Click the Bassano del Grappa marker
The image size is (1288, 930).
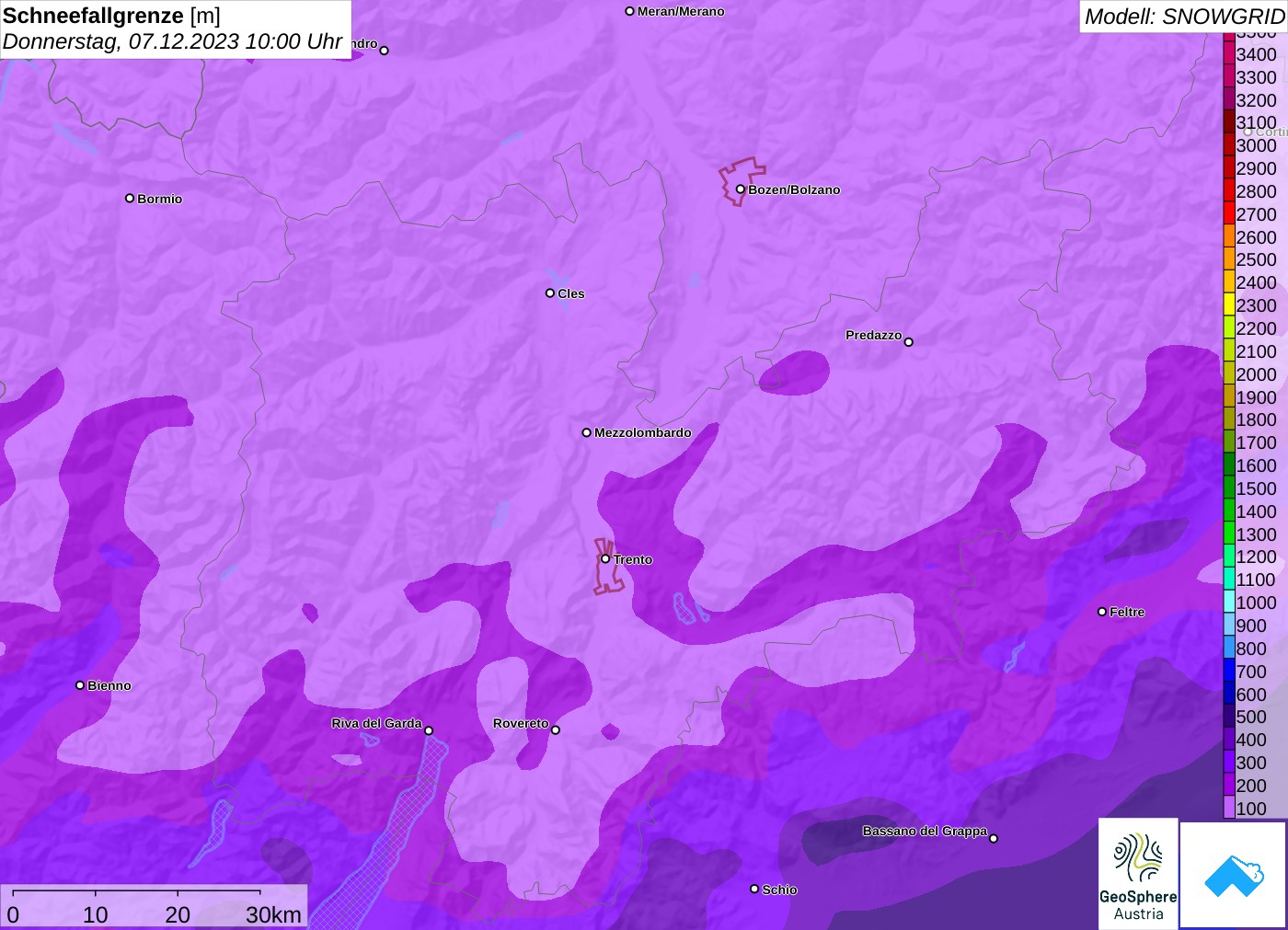coord(994,838)
